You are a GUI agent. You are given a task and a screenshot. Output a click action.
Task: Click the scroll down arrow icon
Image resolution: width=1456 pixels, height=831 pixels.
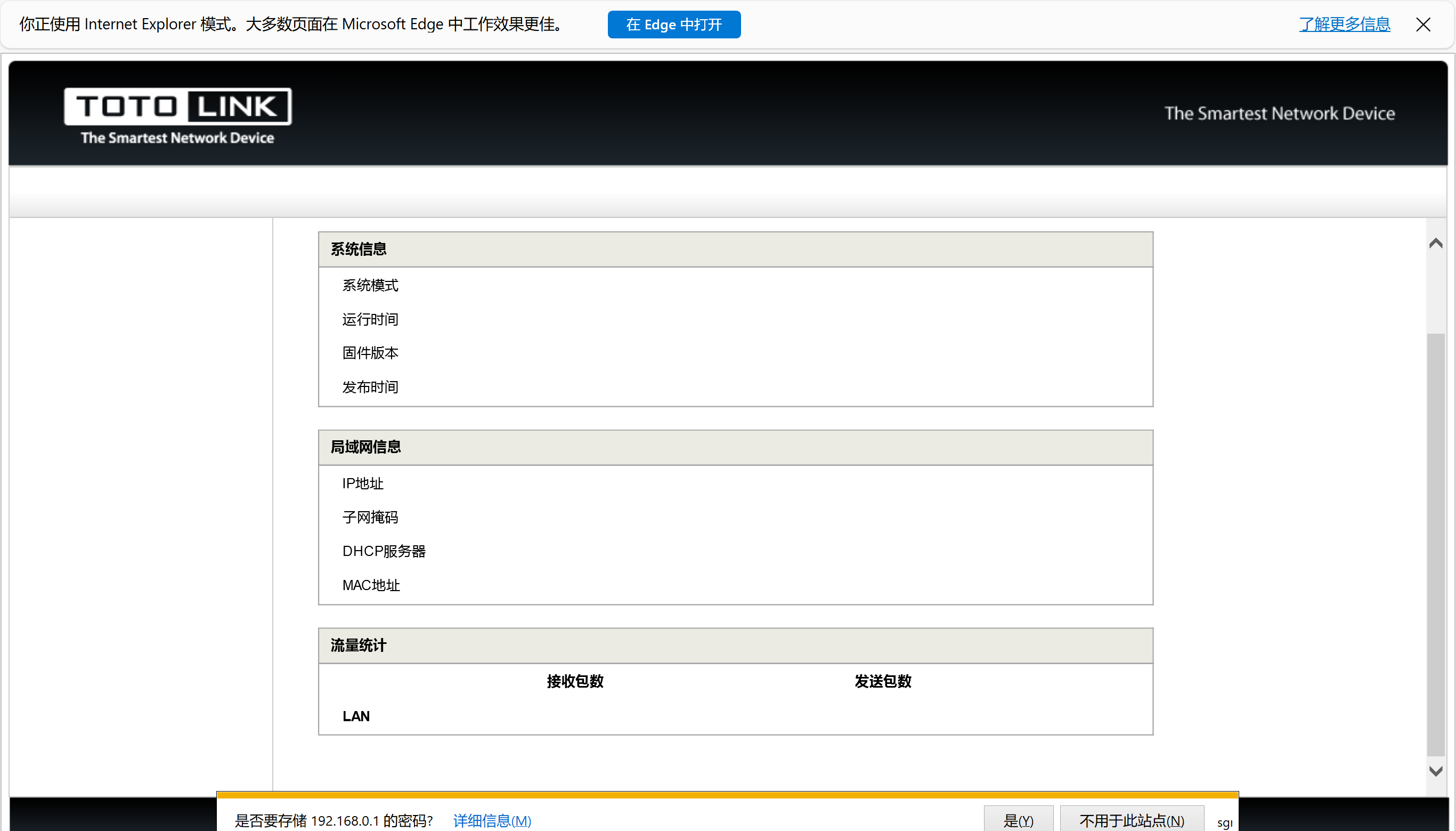[x=1435, y=771]
